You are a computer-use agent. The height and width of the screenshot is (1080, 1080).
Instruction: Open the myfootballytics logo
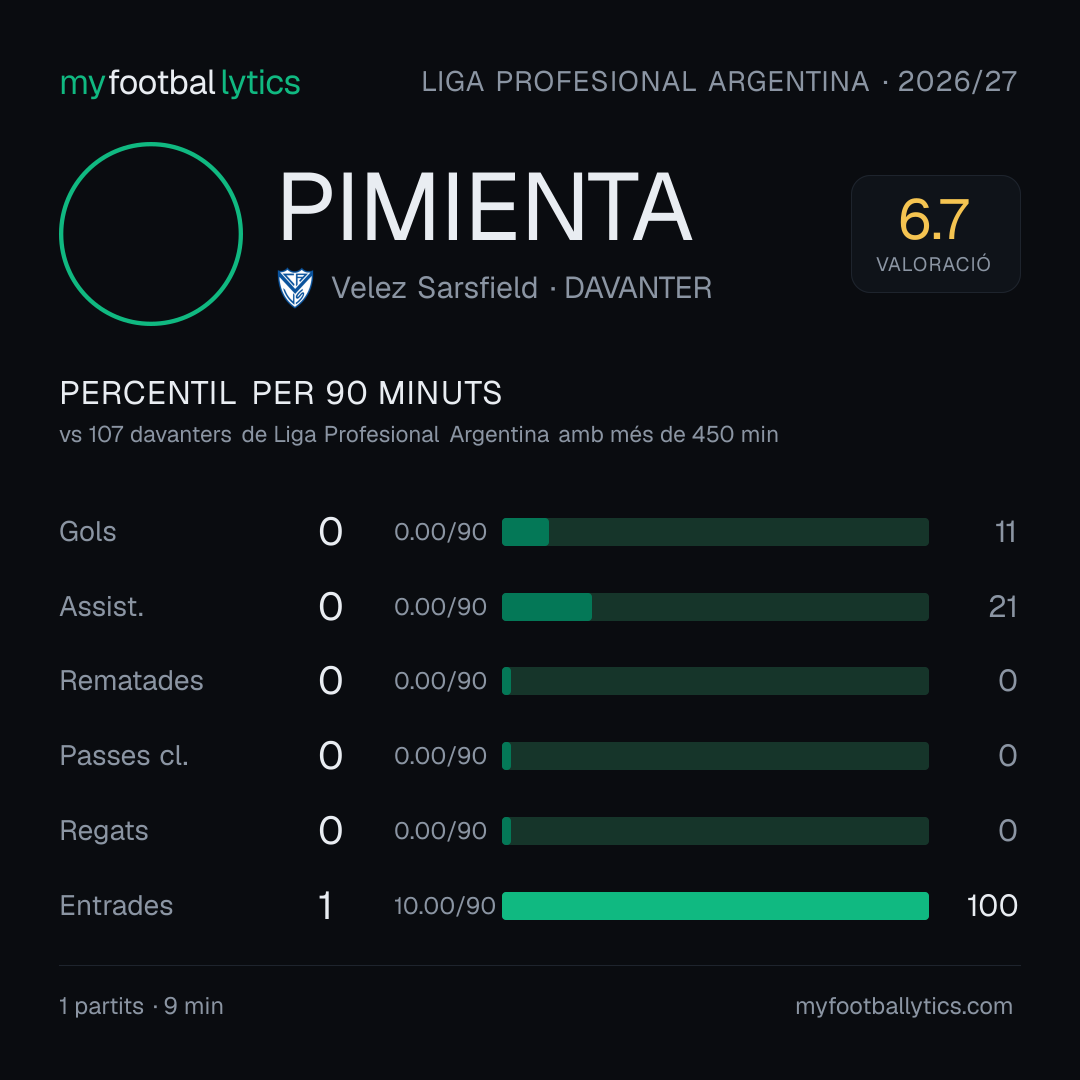pyautogui.click(x=180, y=83)
